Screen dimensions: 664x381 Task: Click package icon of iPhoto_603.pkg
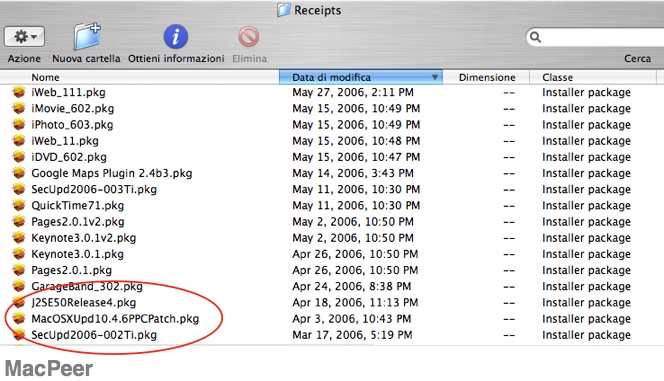point(19,124)
